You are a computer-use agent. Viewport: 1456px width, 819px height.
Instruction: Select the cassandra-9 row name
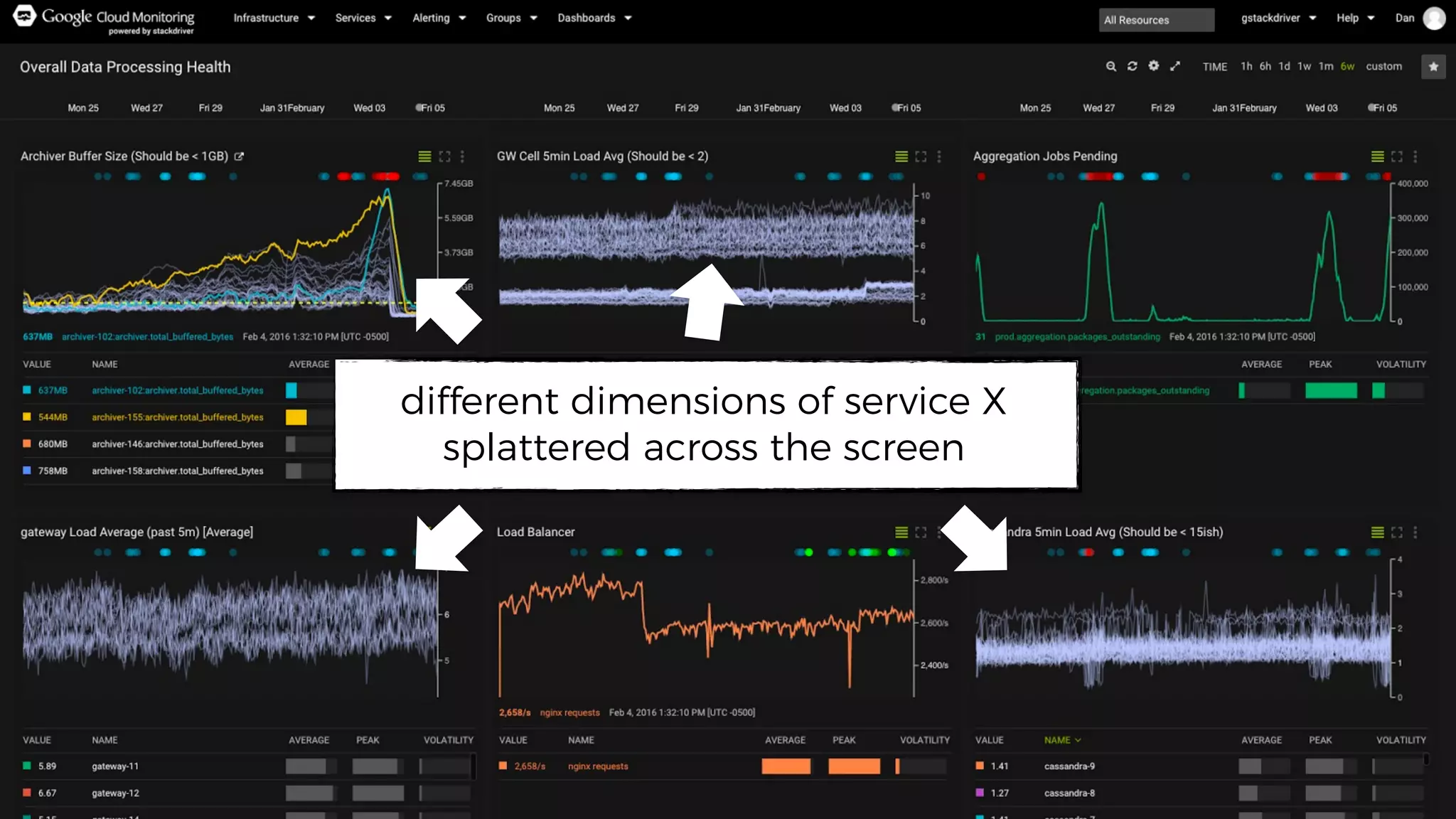[1069, 766]
